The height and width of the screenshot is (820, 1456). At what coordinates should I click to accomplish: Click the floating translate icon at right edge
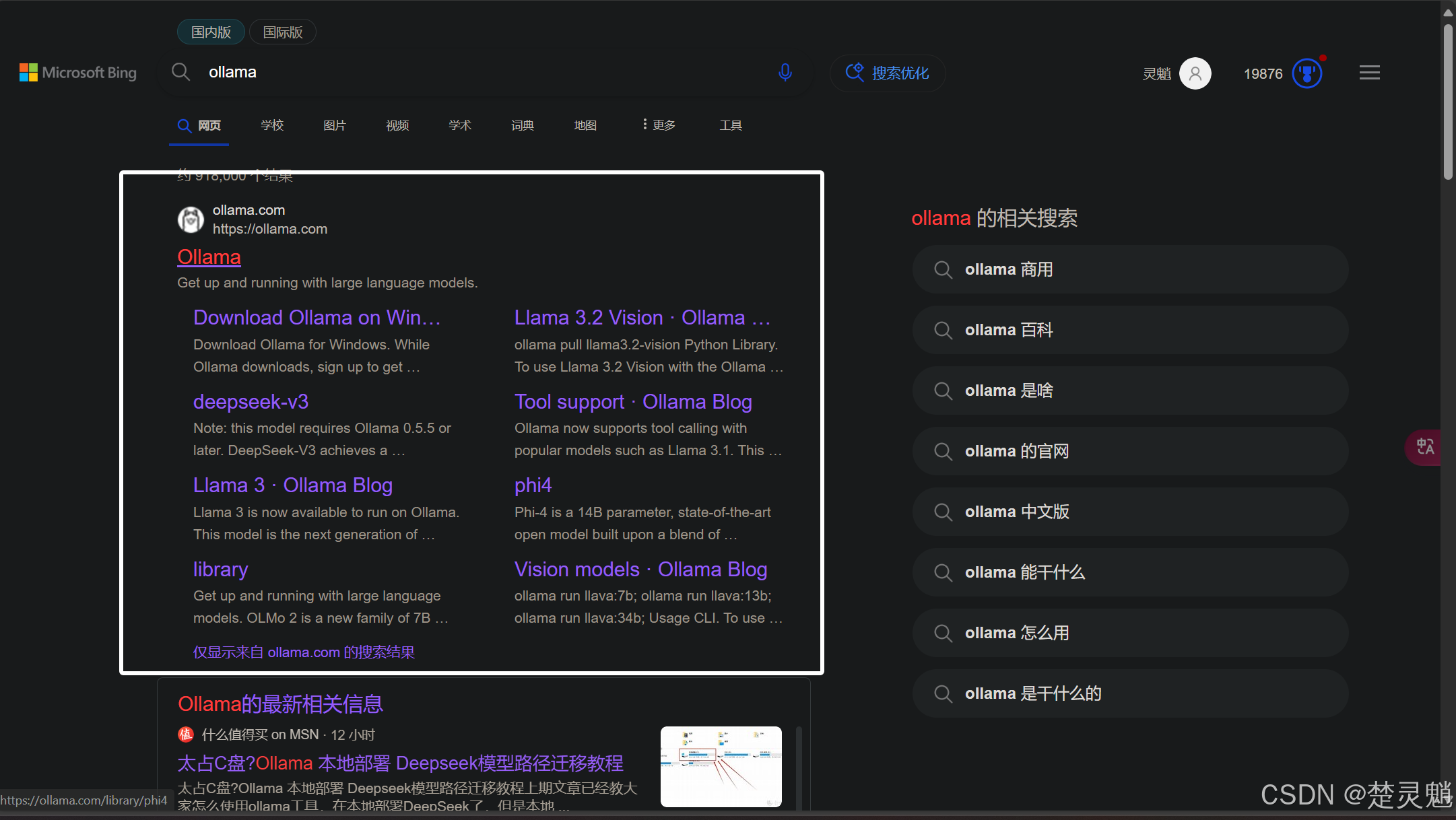[1424, 447]
